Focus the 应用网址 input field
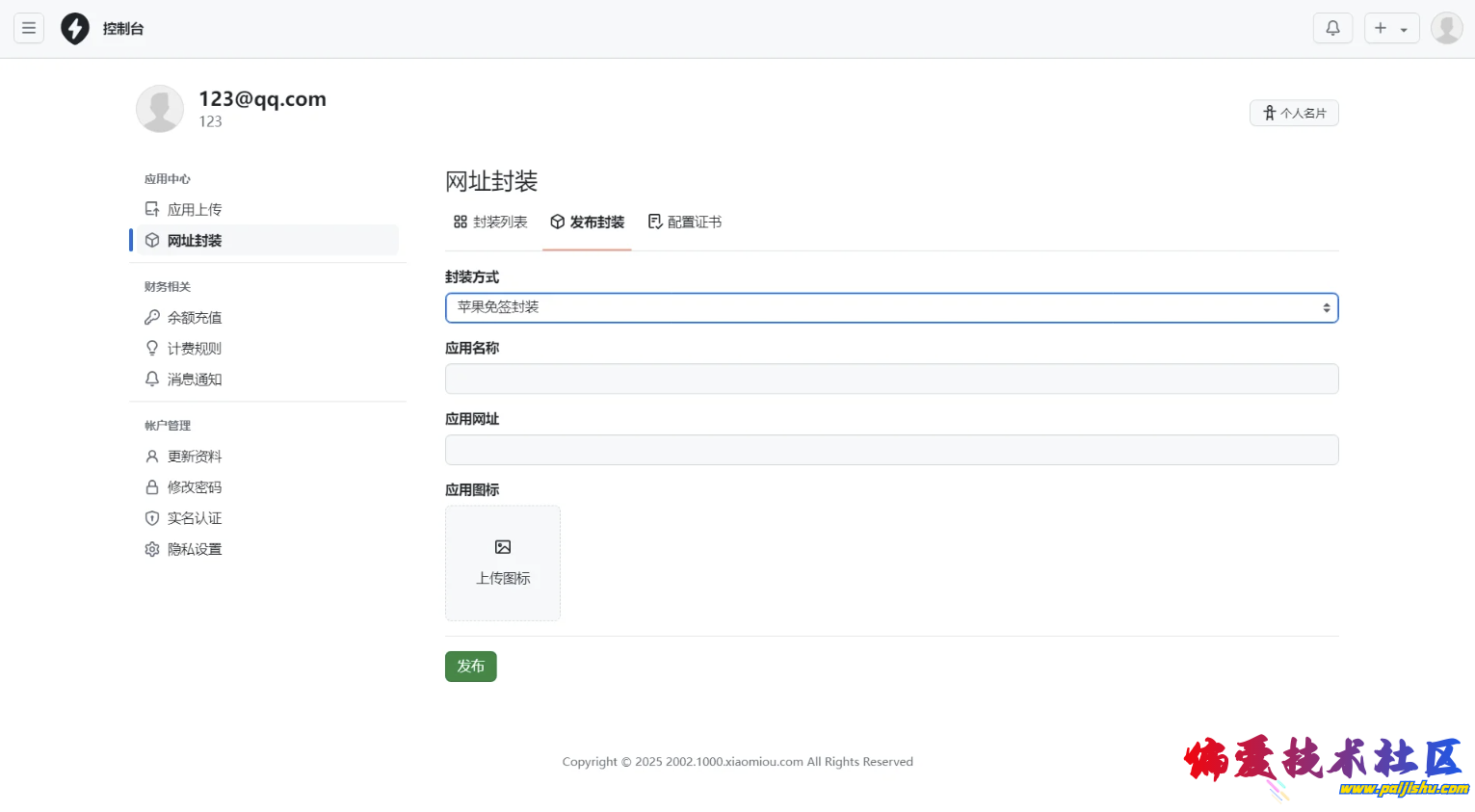Viewport: 1475px width, 812px height. click(x=891, y=450)
